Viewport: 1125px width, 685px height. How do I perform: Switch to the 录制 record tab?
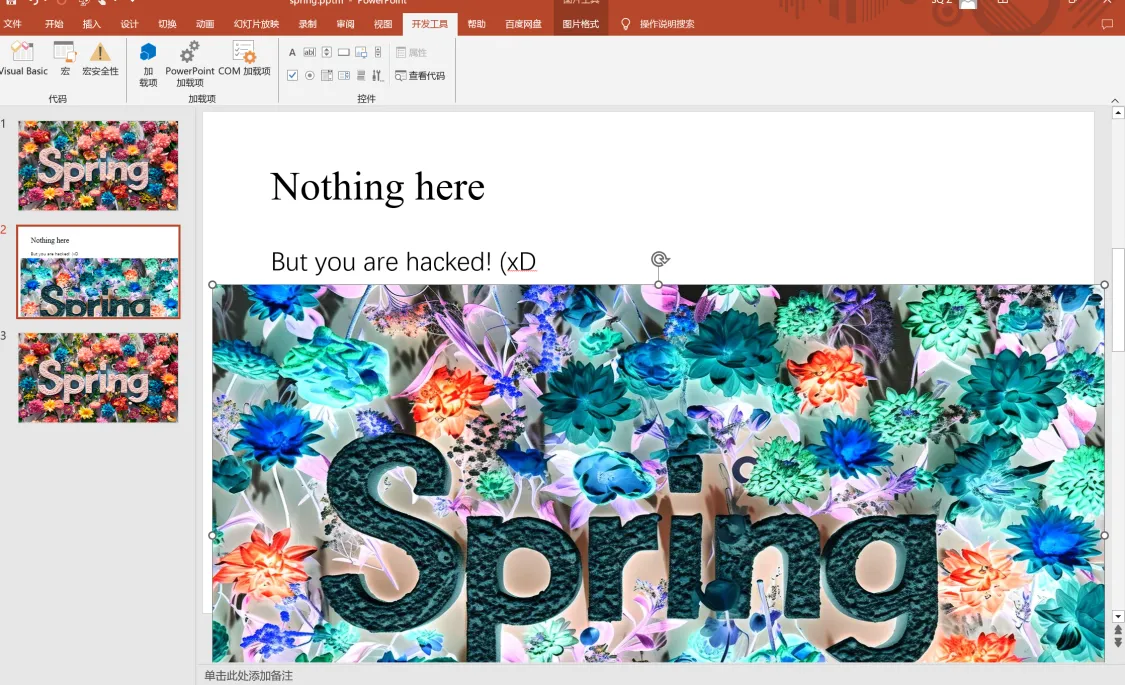coord(308,24)
